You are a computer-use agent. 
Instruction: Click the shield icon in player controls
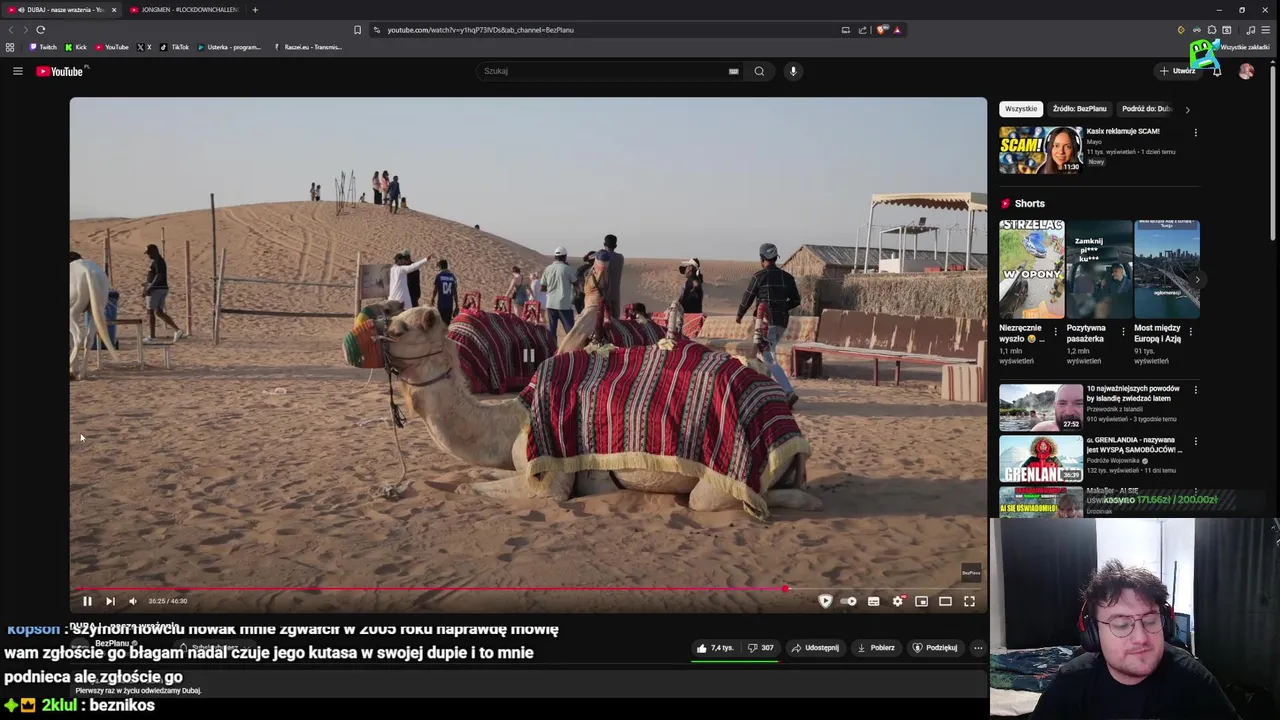[x=825, y=601]
